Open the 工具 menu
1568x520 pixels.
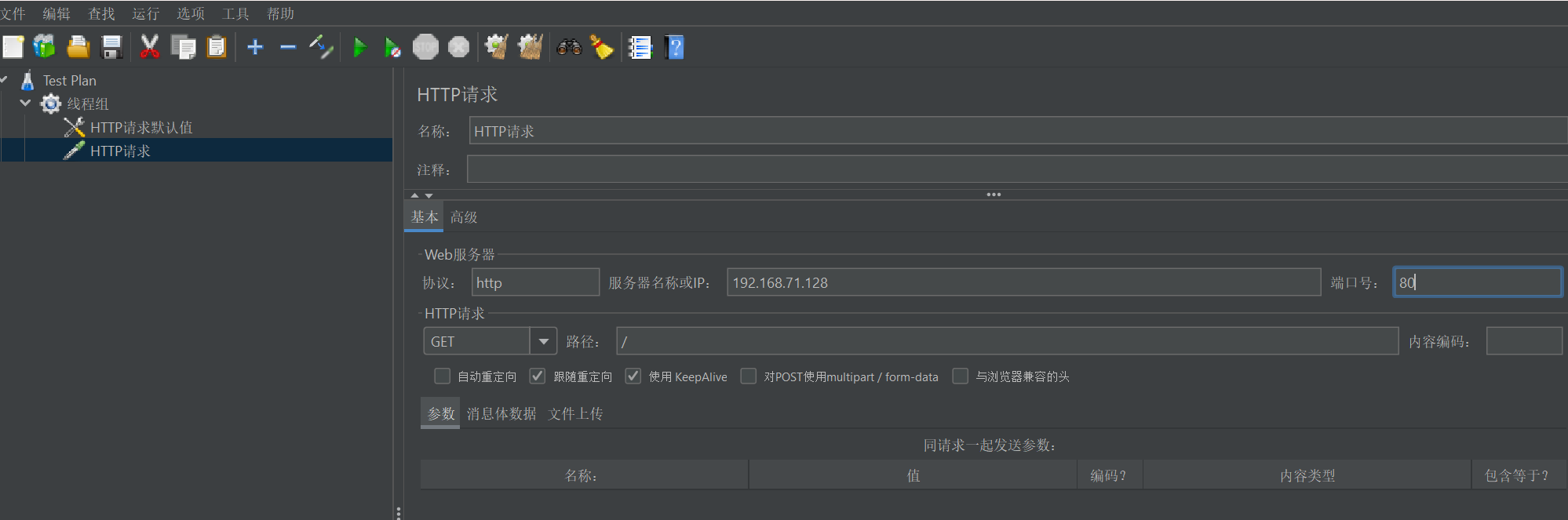point(235,13)
